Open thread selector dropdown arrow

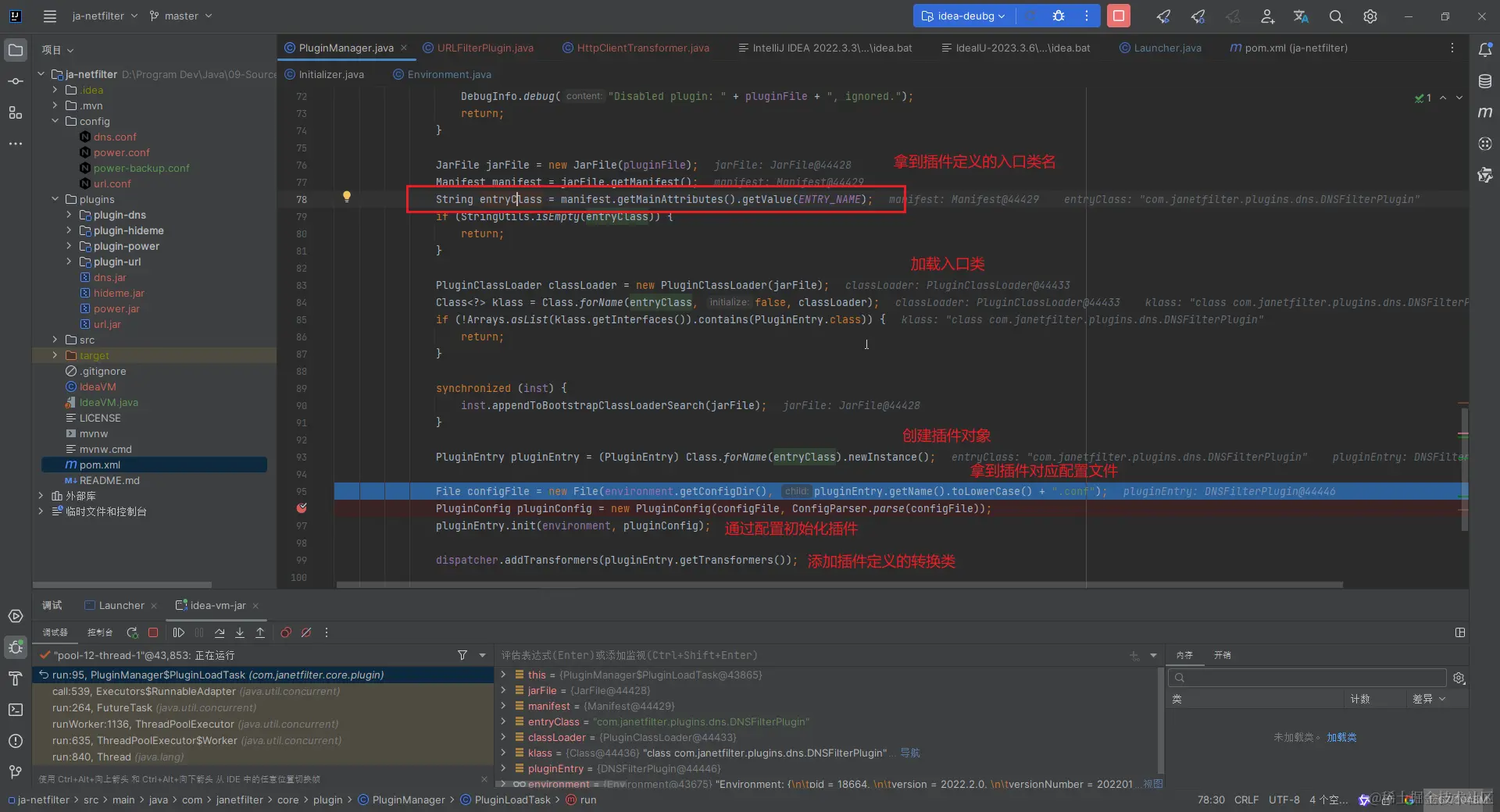point(482,655)
